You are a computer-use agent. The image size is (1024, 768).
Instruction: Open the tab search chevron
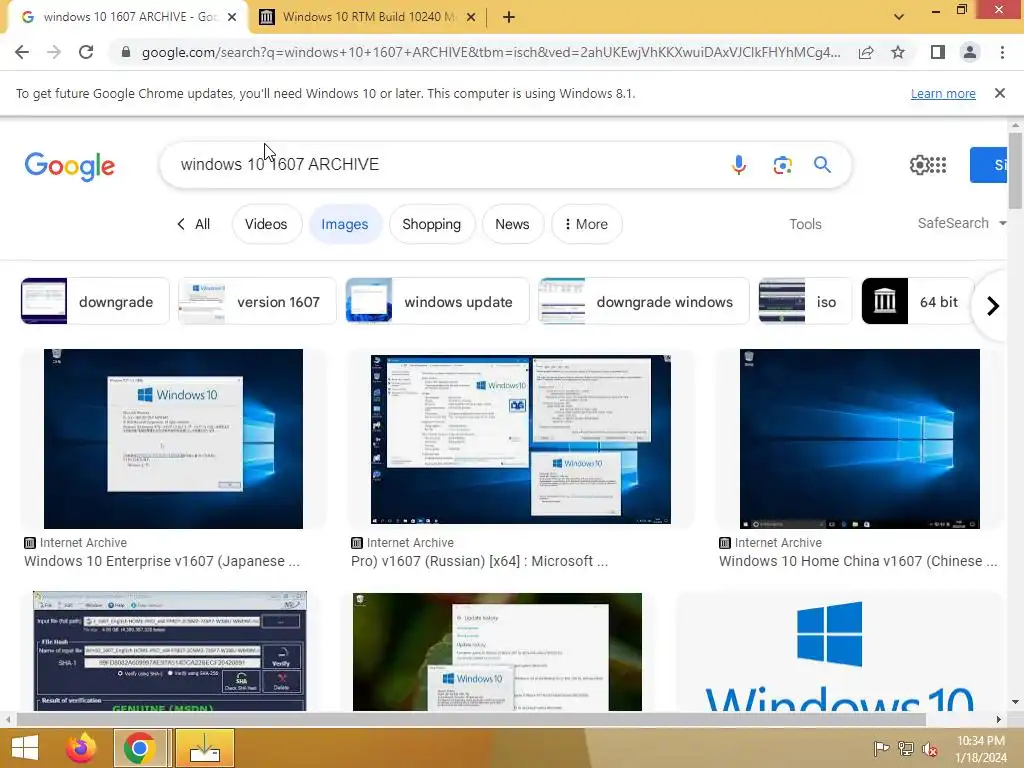click(899, 17)
